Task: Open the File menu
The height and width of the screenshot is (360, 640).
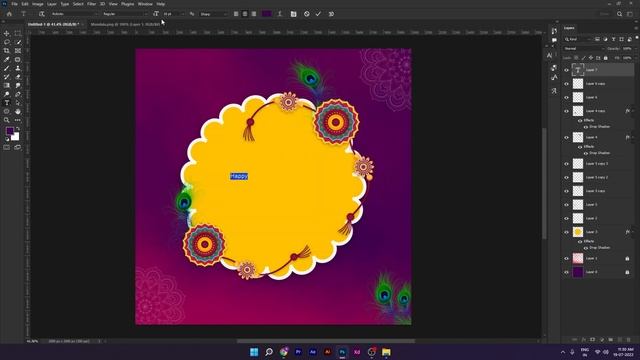Action: pyautogui.click(x=14, y=4)
